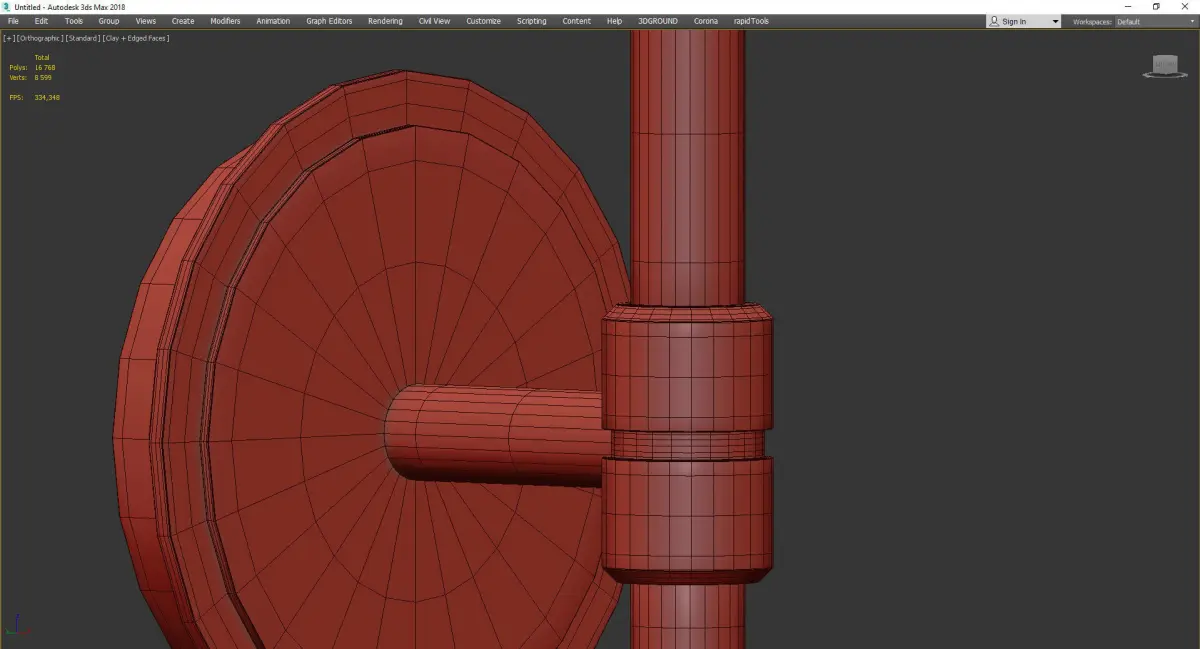Viewport: 1200px width, 649px height.
Task: Open the Graph Editors menu
Action: pyautogui.click(x=329, y=21)
